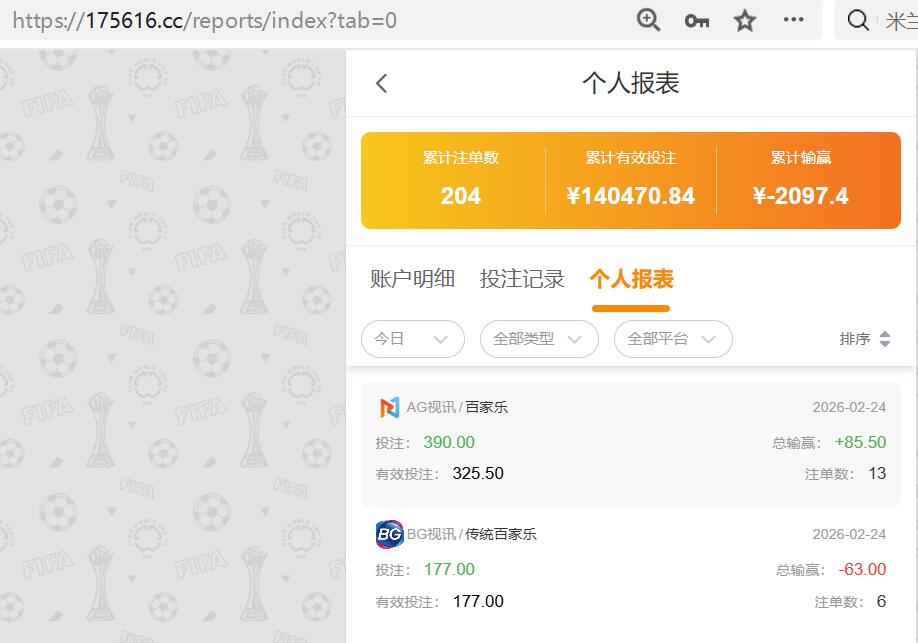Switch to the 账户明细 tab

coord(411,280)
